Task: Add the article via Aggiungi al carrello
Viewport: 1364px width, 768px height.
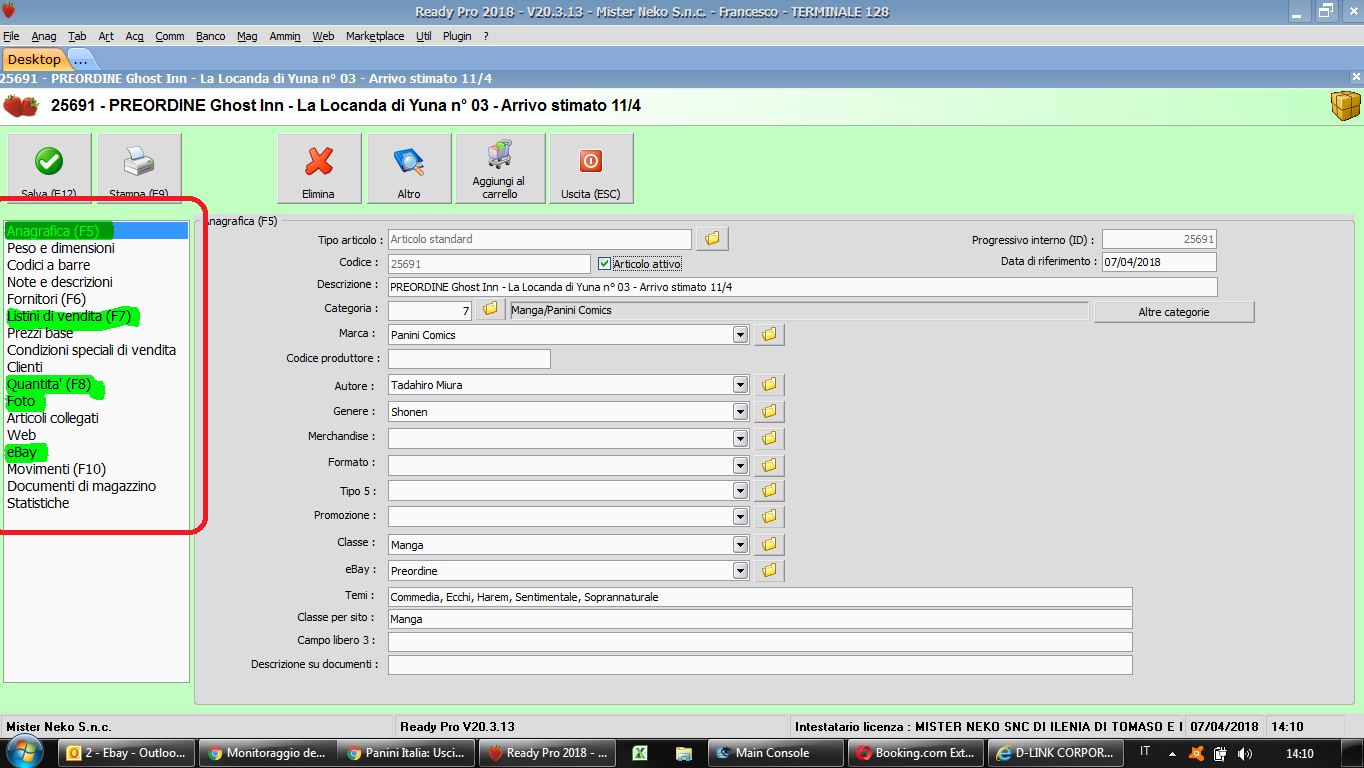Action: pyautogui.click(x=500, y=169)
